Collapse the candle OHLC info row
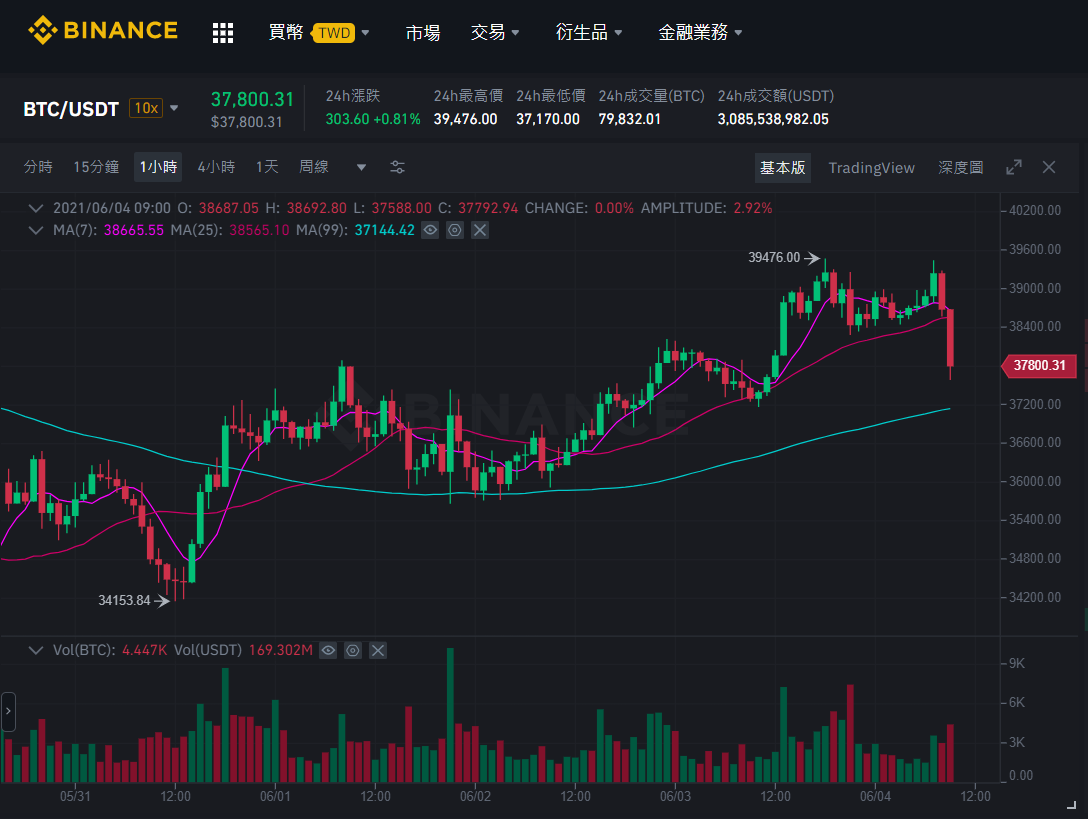 click(x=35, y=208)
